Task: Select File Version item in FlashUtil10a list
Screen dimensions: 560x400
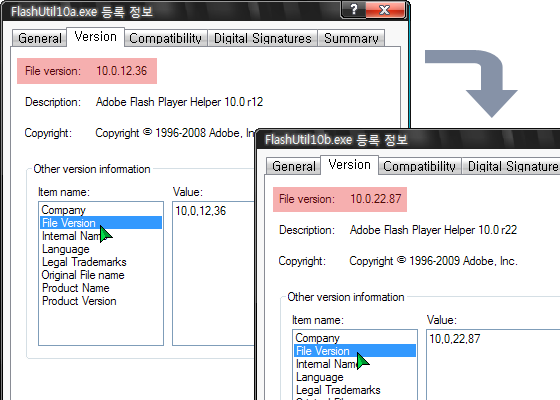Action: (101, 223)
